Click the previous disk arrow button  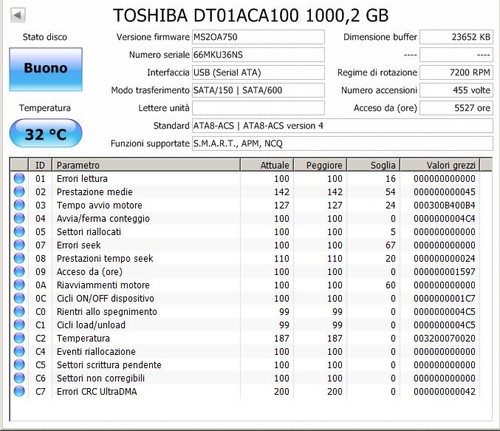point(18,15)
